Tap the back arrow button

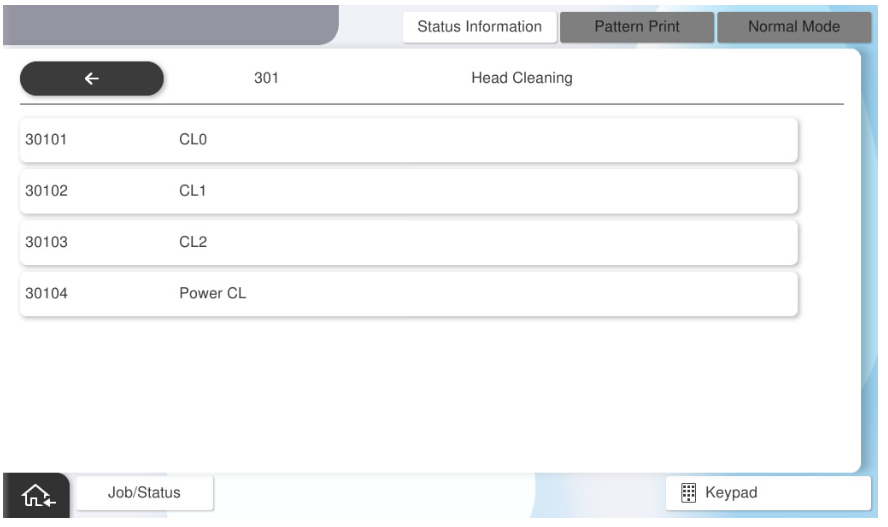[91, 78]
